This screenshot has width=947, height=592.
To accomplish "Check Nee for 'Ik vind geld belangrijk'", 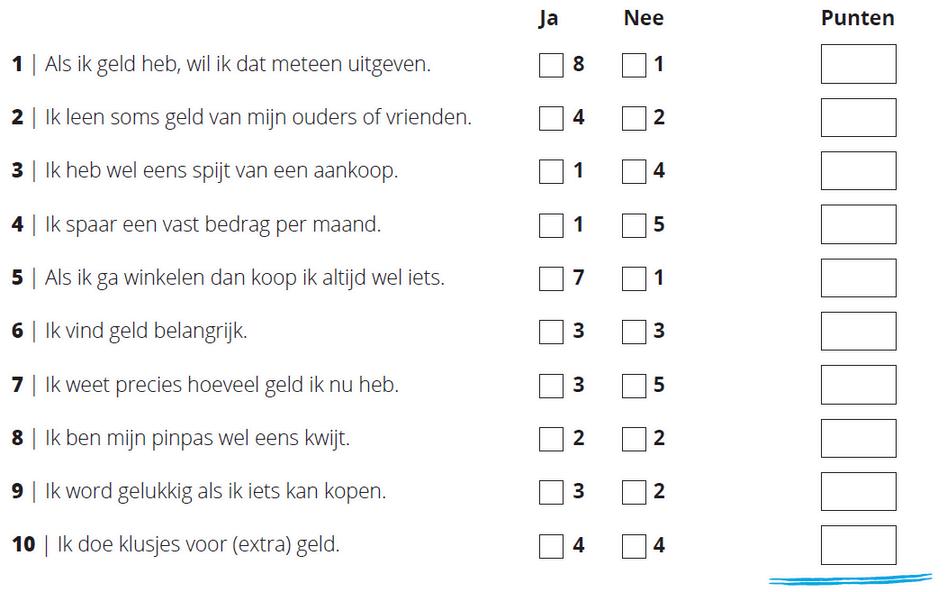I will 633,332.
